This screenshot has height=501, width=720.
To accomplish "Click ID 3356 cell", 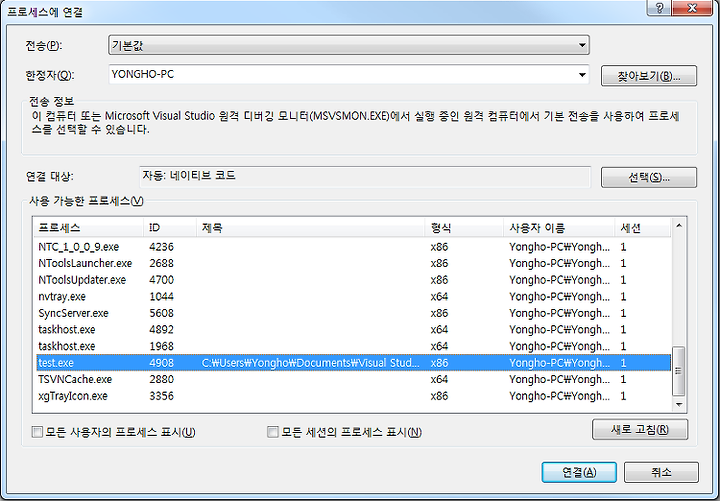I will pos(162,396).
